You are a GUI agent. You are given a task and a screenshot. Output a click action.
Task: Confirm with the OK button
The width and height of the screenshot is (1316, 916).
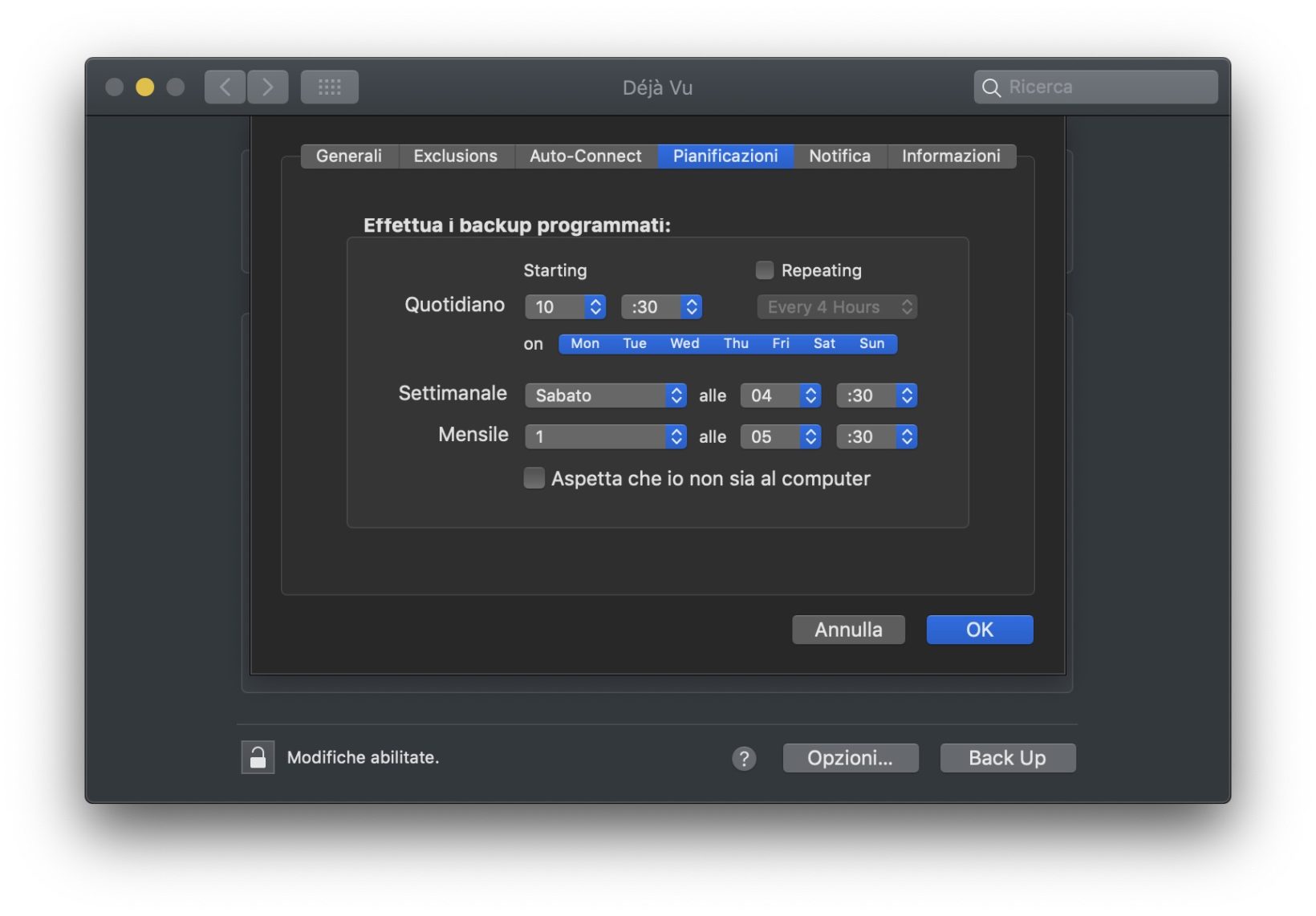[980, 630]
